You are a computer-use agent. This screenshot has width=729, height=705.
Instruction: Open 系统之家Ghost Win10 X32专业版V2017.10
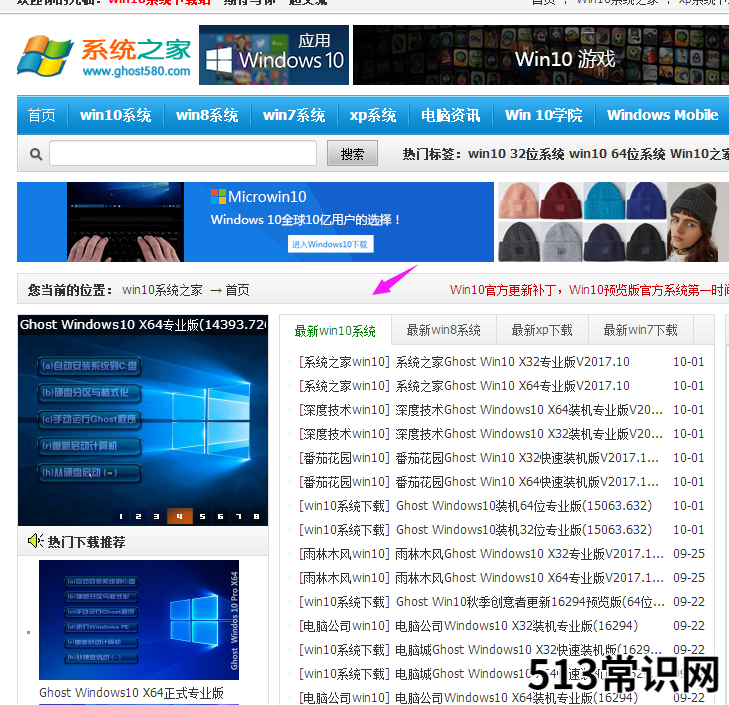[512, 362]
